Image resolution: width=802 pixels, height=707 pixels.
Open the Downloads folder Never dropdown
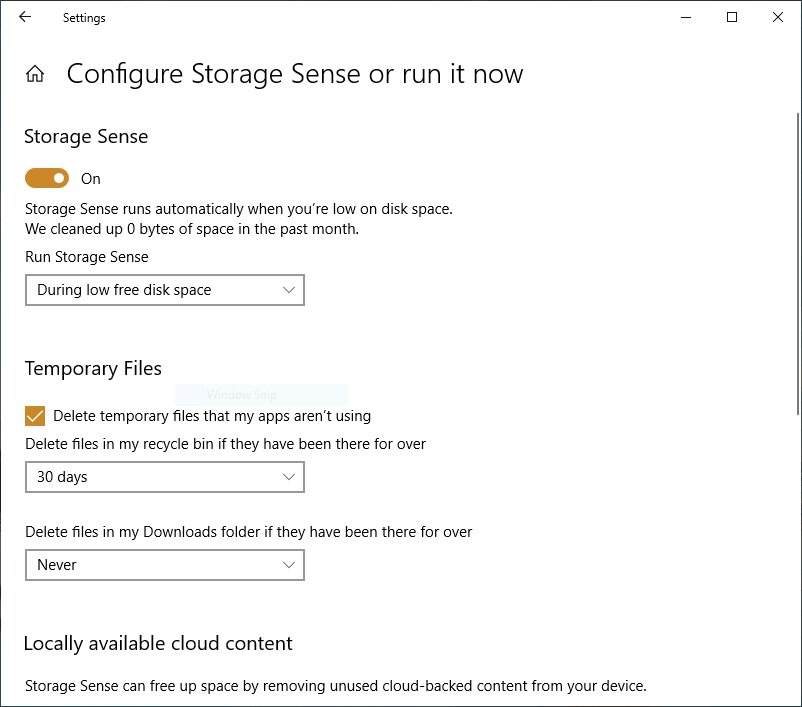coord(164,565)
